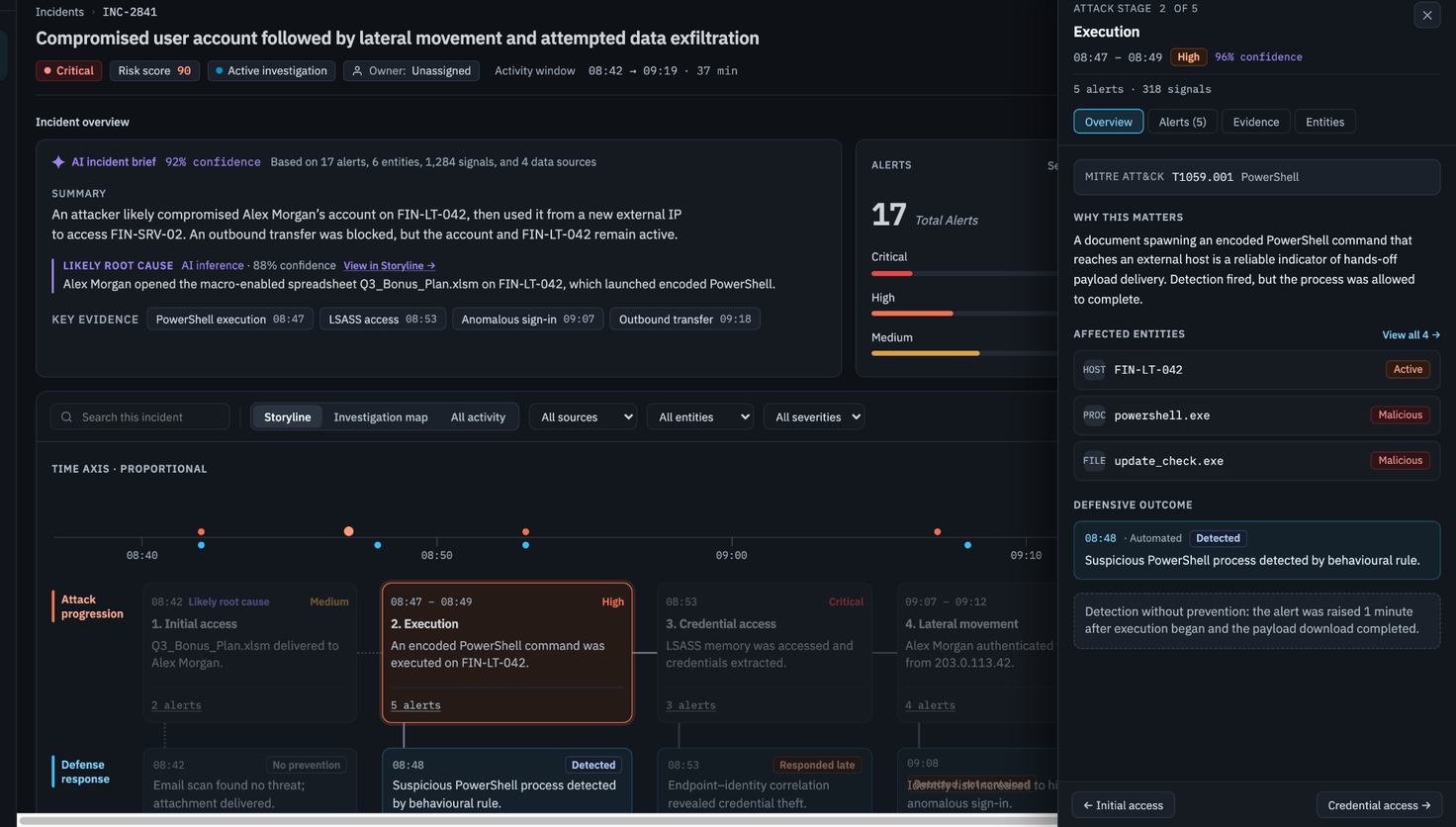Open the MITRE ATT&CK T1059.001 PowerShell row
This screenshot has width=1456, height=827.
(1256, 177)
